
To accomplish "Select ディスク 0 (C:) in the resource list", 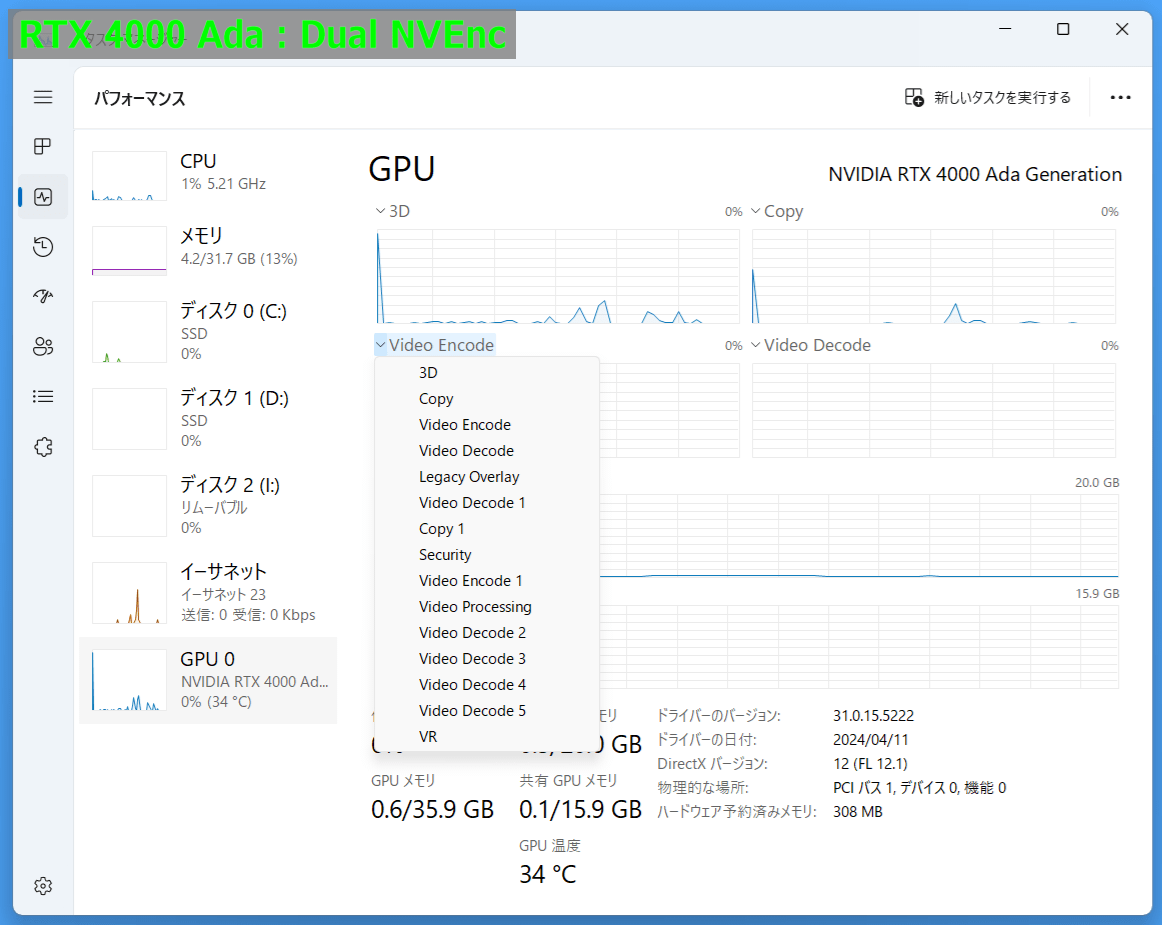I will coord(208,331).
